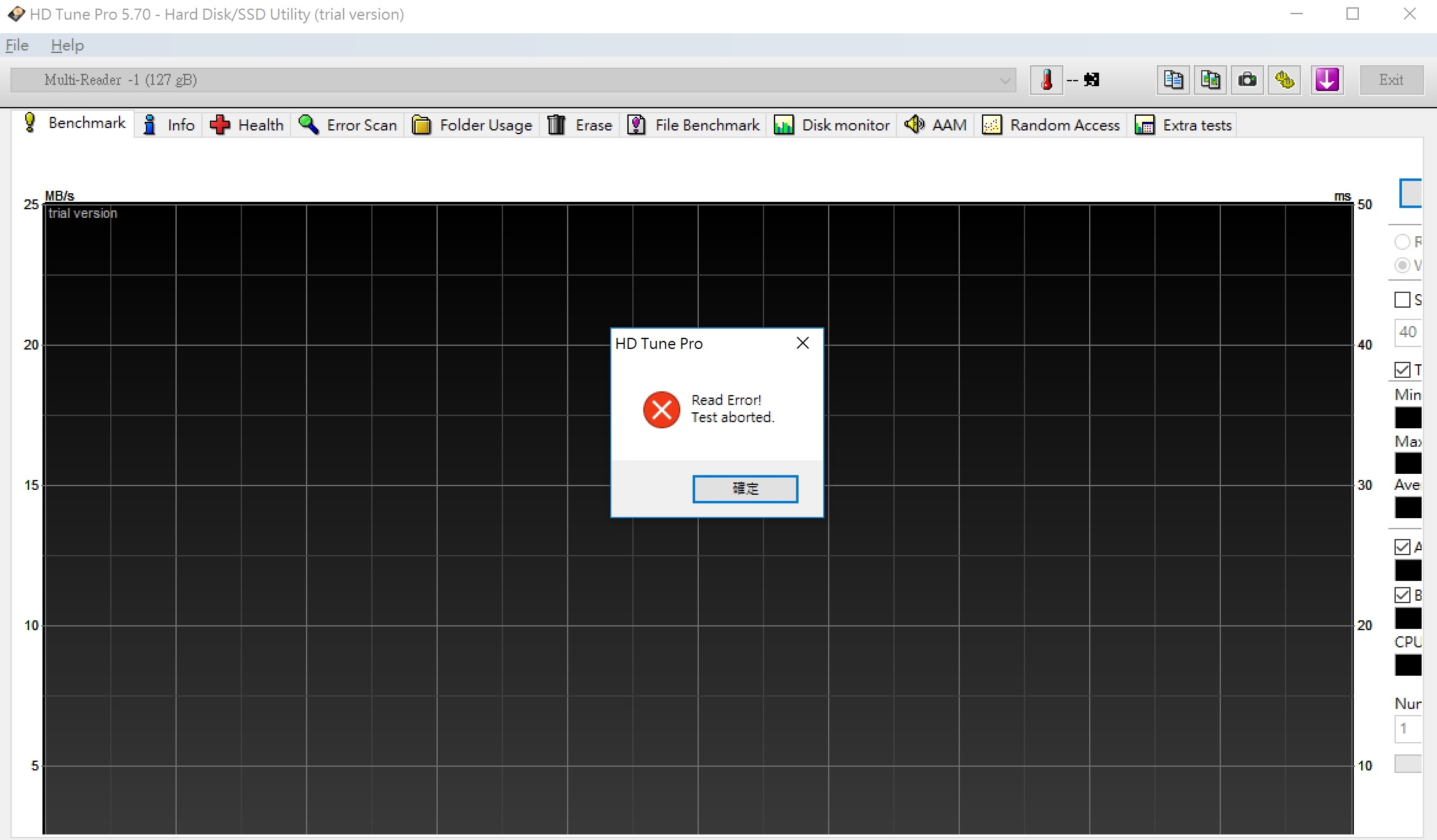Click the AAM speaker icon
This screenshot has height=840, width=1437.
tap(914, 125)
